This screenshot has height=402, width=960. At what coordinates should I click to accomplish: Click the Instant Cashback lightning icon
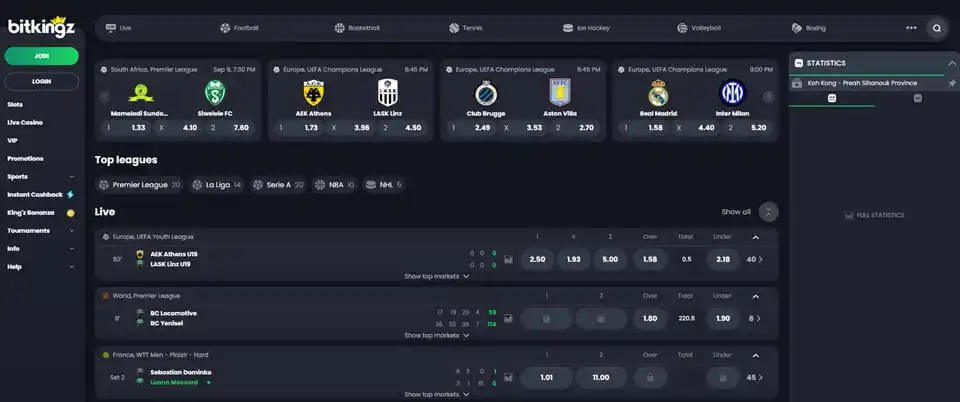pyautogui.click(x=70, y=195)
